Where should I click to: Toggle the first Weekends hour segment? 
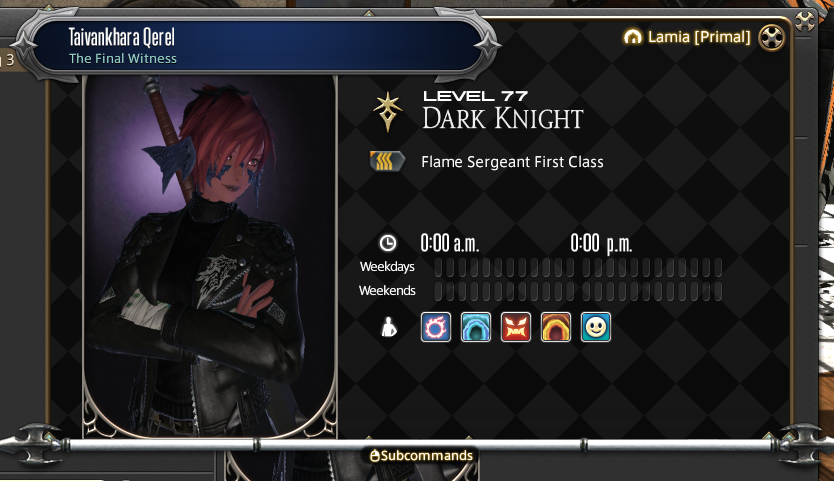pos(438,292)
